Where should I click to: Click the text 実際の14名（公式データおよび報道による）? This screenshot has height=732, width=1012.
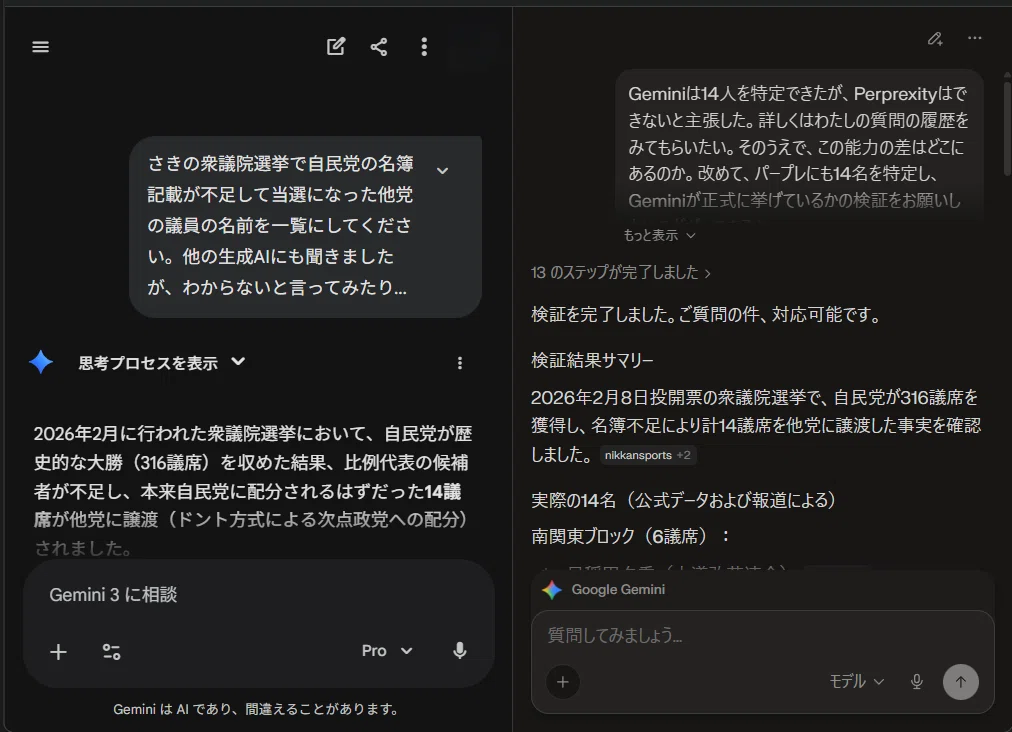[683, 500]
